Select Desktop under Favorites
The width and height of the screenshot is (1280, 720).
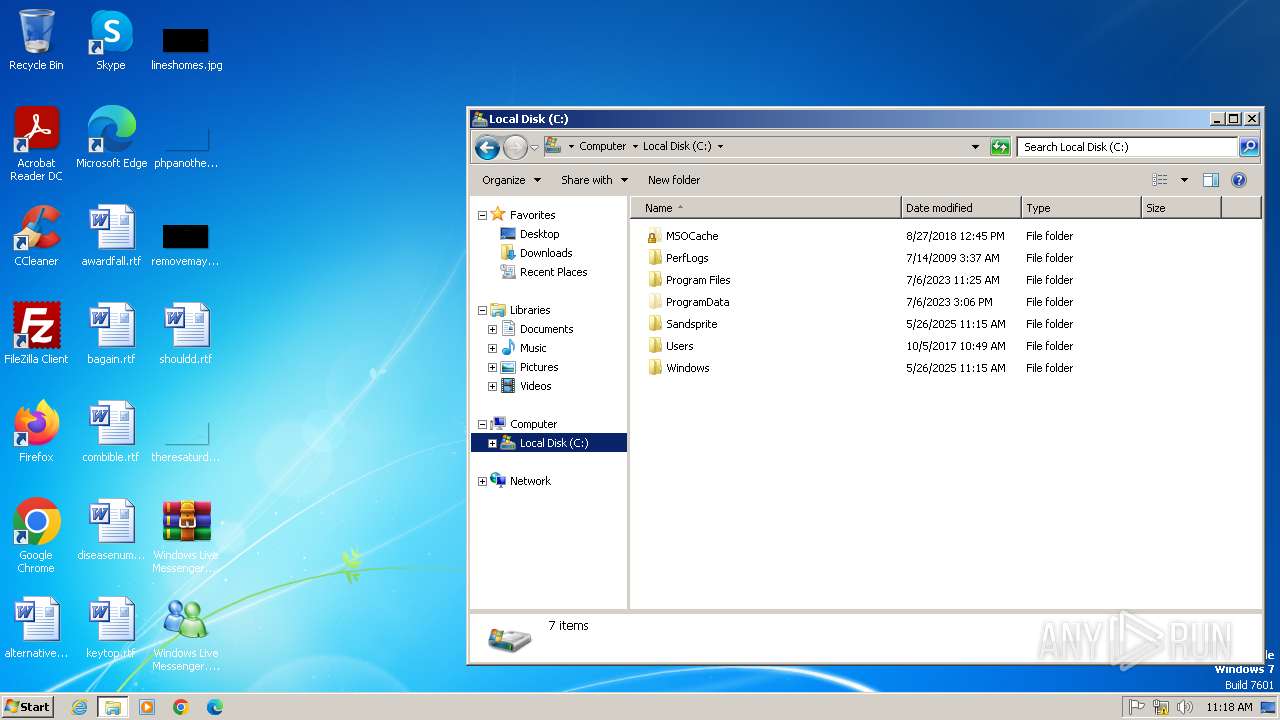pos(539,234)
